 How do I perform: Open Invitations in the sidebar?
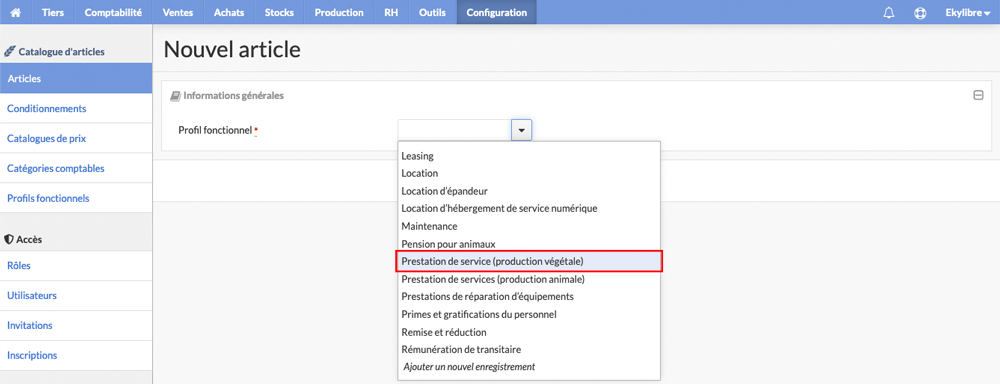[76, 325]
